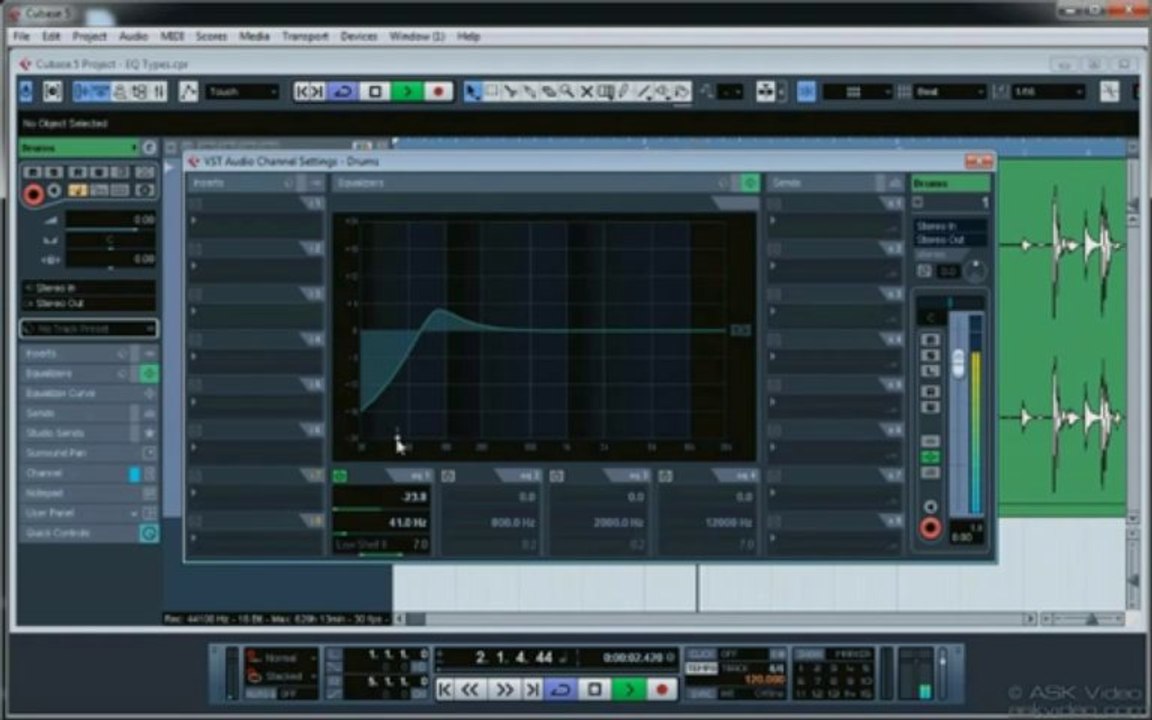This screenshot has width=1152, height=720.
Task: Click Stop on the transport panel
Action: 594,689
